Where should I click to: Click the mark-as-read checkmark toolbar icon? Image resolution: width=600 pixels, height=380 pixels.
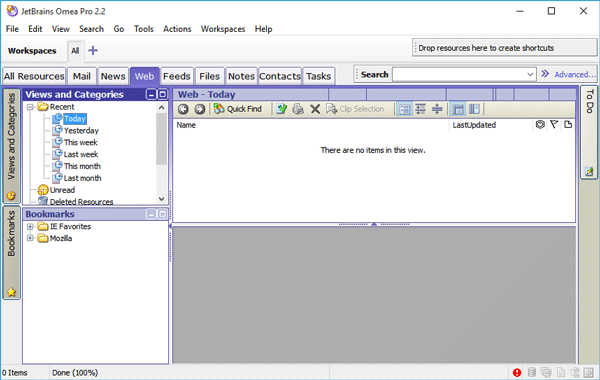pyautogui.click(x=281, y=109)
